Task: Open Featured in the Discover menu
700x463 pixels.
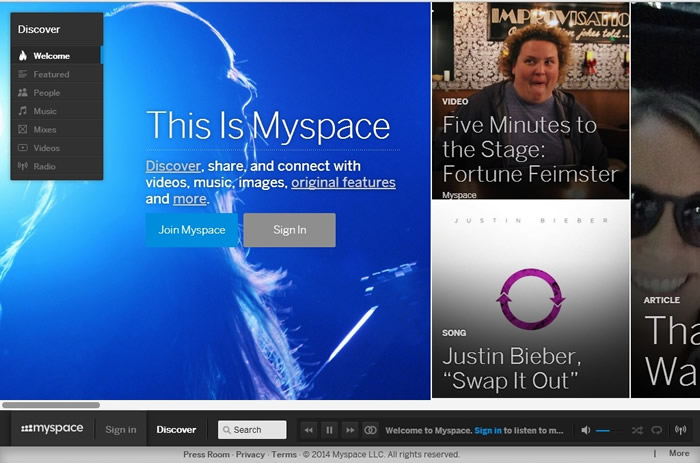Action: tap(51, 74)
